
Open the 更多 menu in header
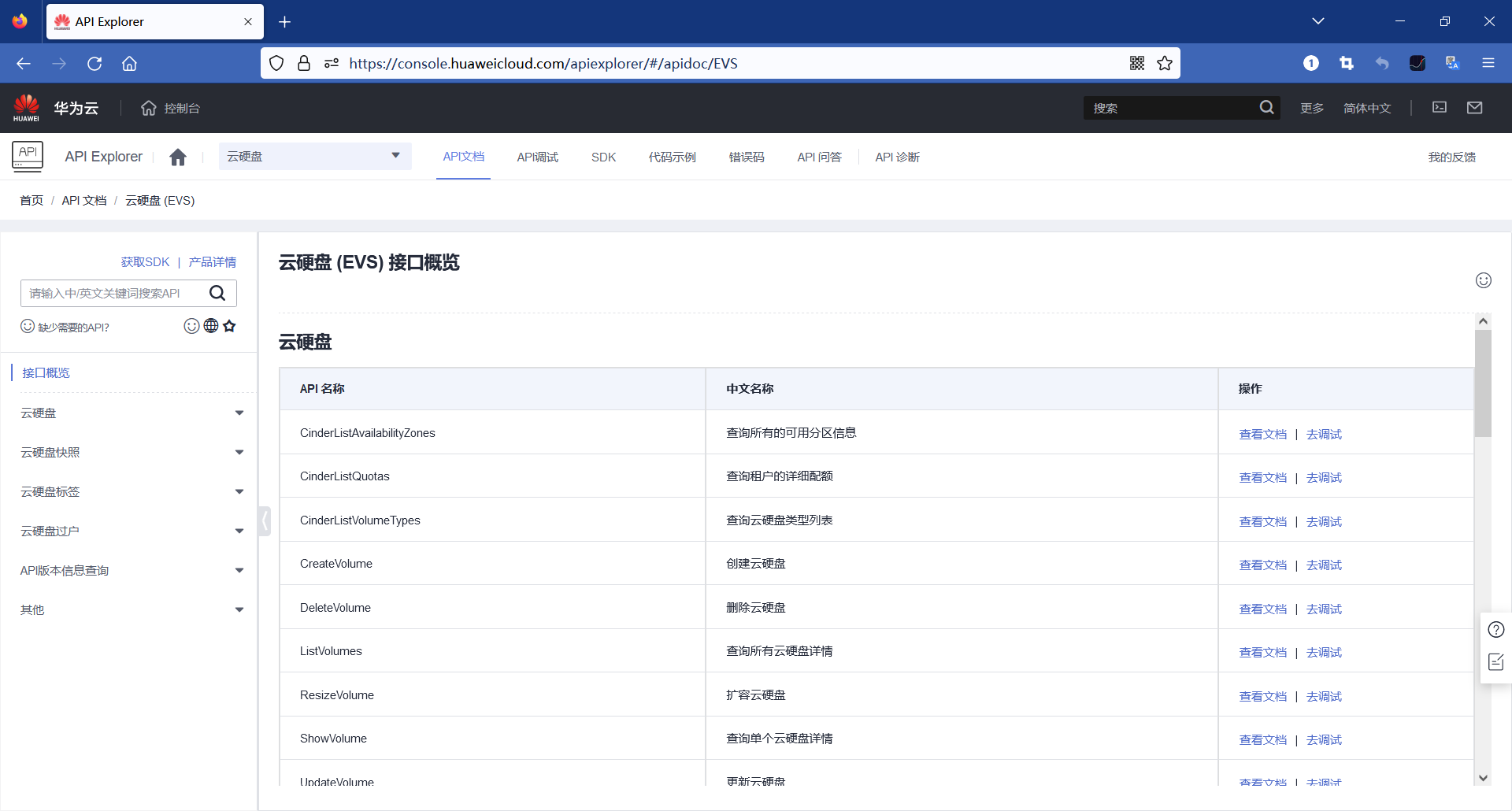pyautogui.click(x=1312, y=108)
